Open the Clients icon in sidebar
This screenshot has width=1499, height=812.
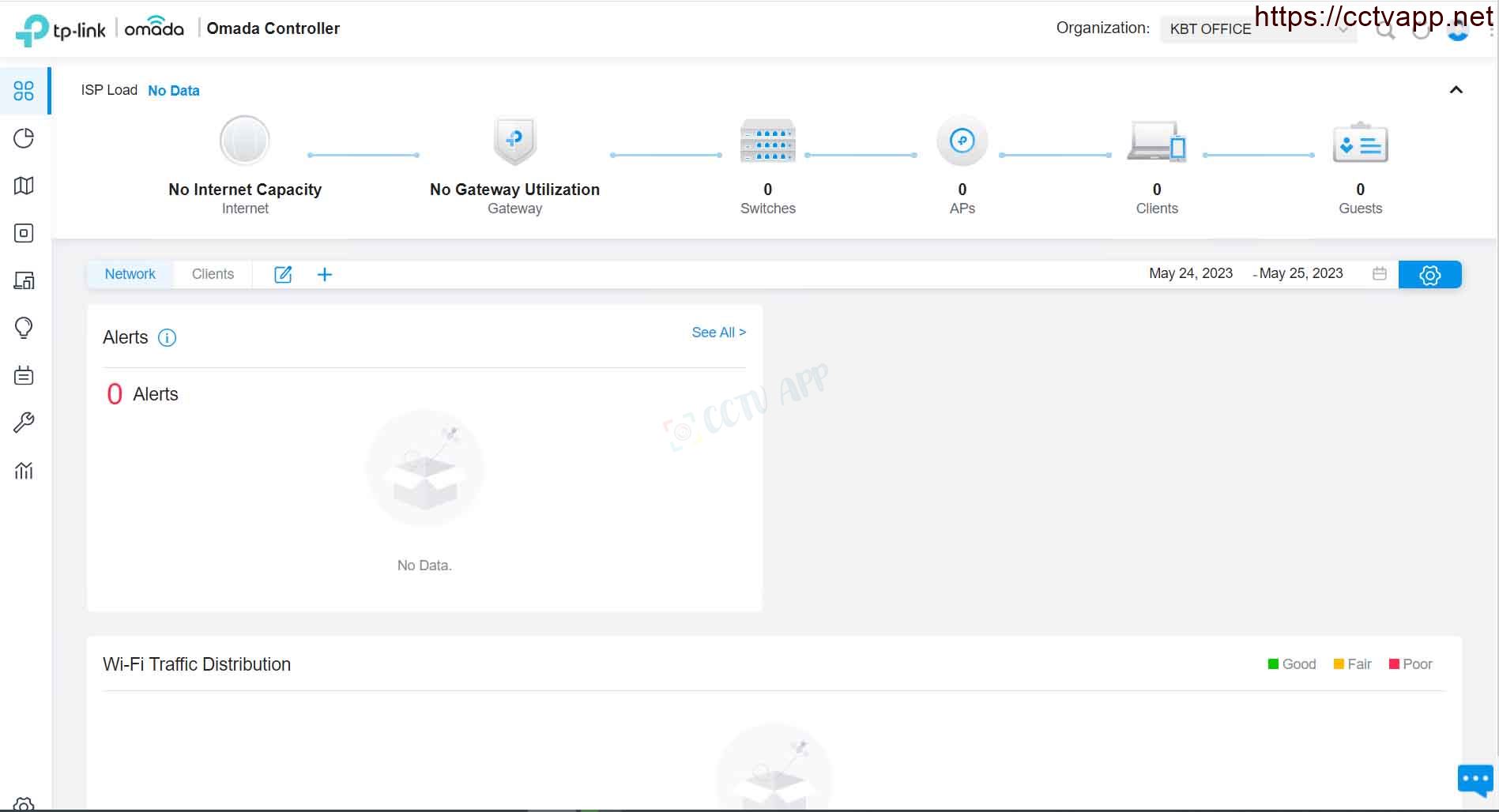pos(24,280)
